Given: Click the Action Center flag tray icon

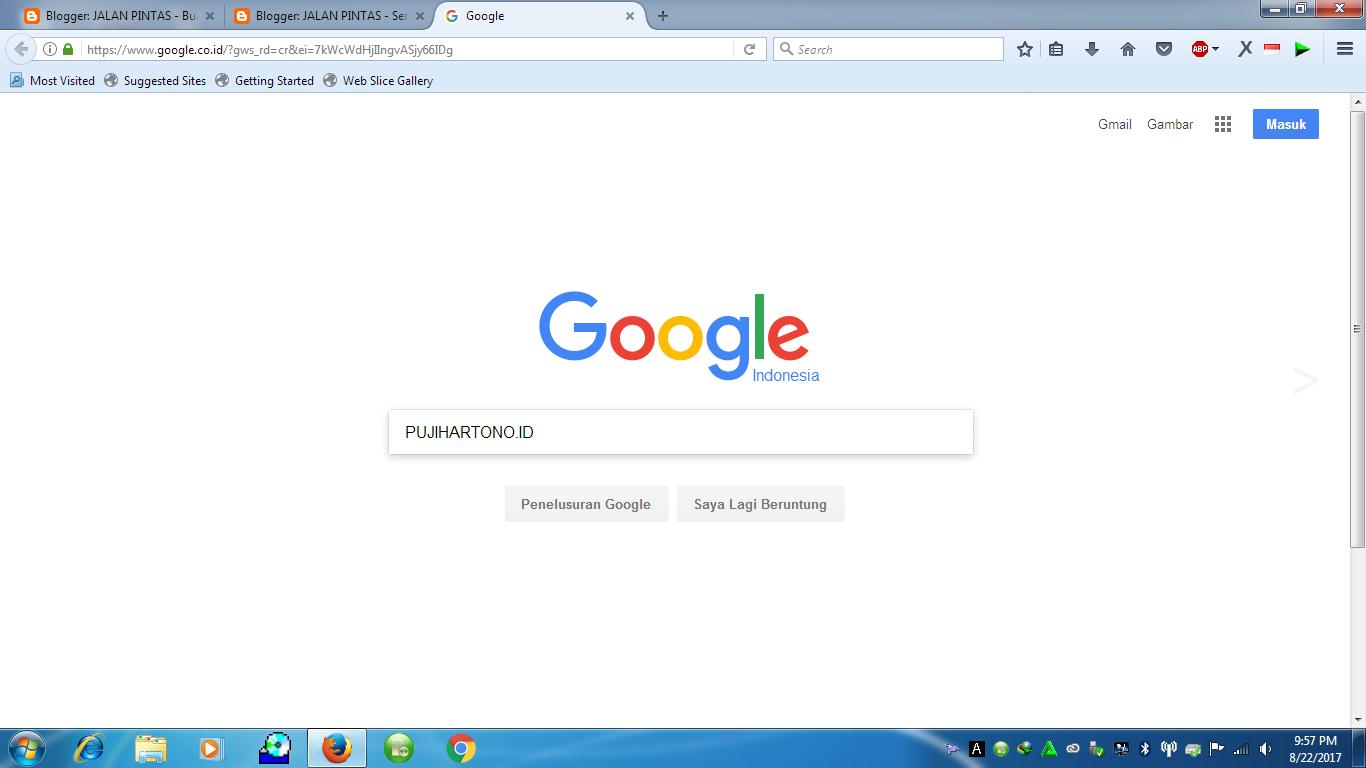Looking at the screenshot, I should (x=1217, y=748).
